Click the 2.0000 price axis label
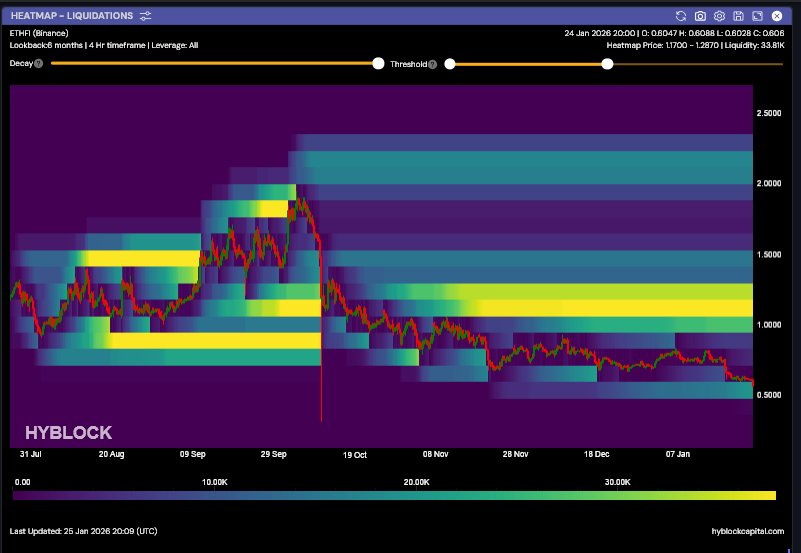The image size is (801, 553). click(x=769, y=183)
